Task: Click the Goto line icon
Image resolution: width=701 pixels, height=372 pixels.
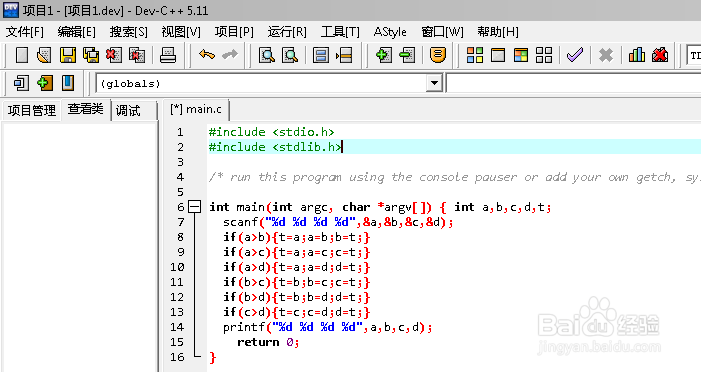Action: click(344, 55)
